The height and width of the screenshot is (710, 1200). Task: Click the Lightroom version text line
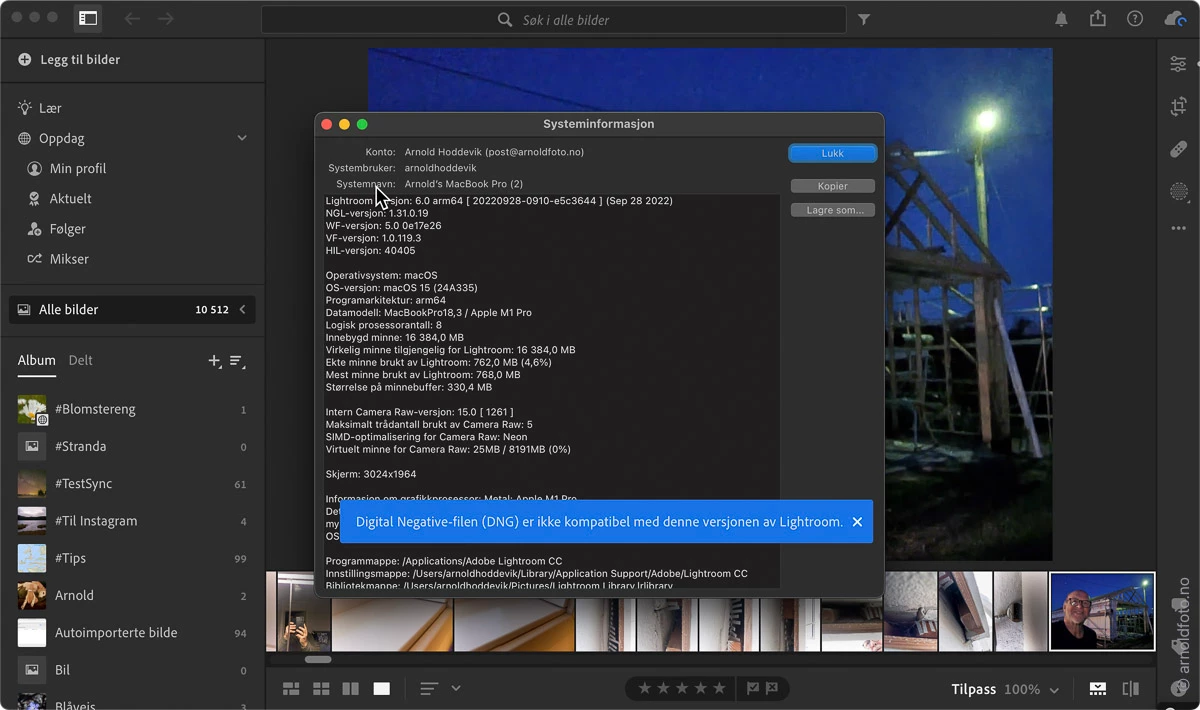point(499,201)
